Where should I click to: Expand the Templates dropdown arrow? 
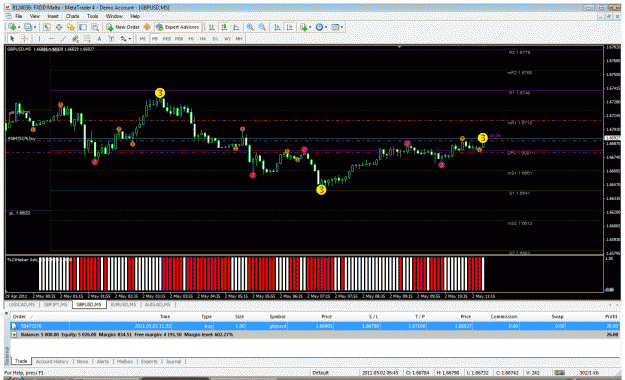click(342, 27)
